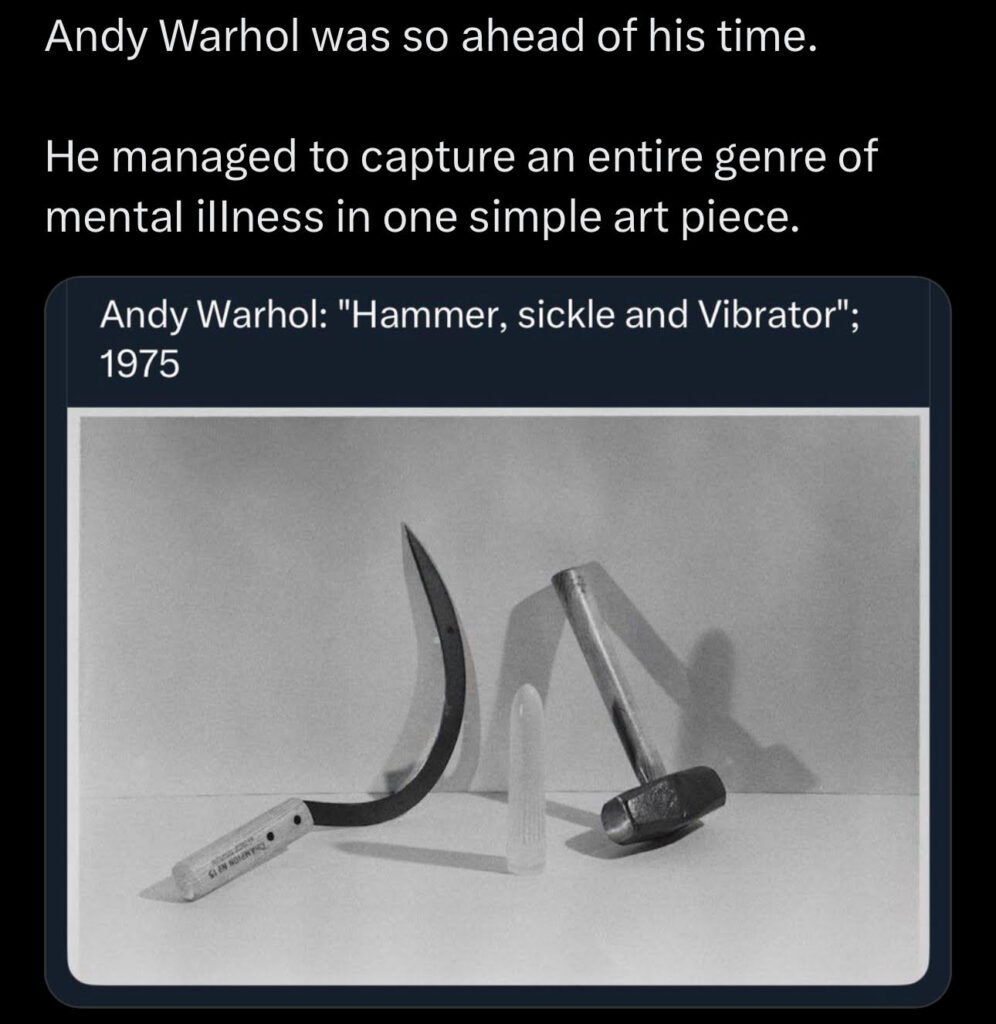Click the words "mental illness" in the post
This screenshot has height=1024, width=996.
pyautogui.click(x=184, y=217)
